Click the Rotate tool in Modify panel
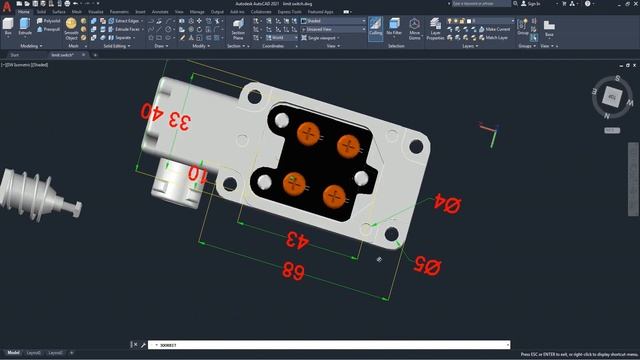The height and width of the screenshot is (360, 640). (x=199, y=29)
